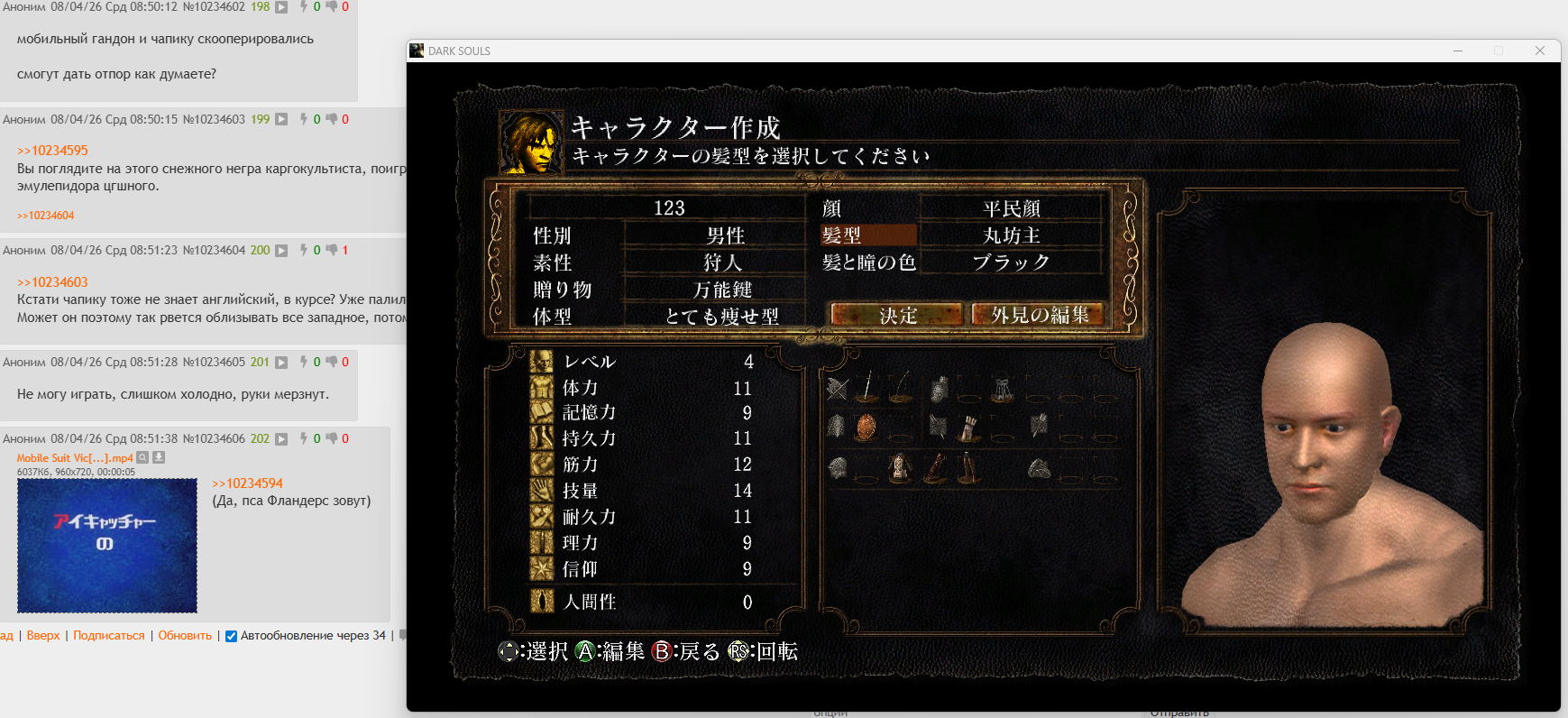Open the Mobile Suit video thumbnail
Viewport: 1568px width, 718px height.
(x=107, y=546)
